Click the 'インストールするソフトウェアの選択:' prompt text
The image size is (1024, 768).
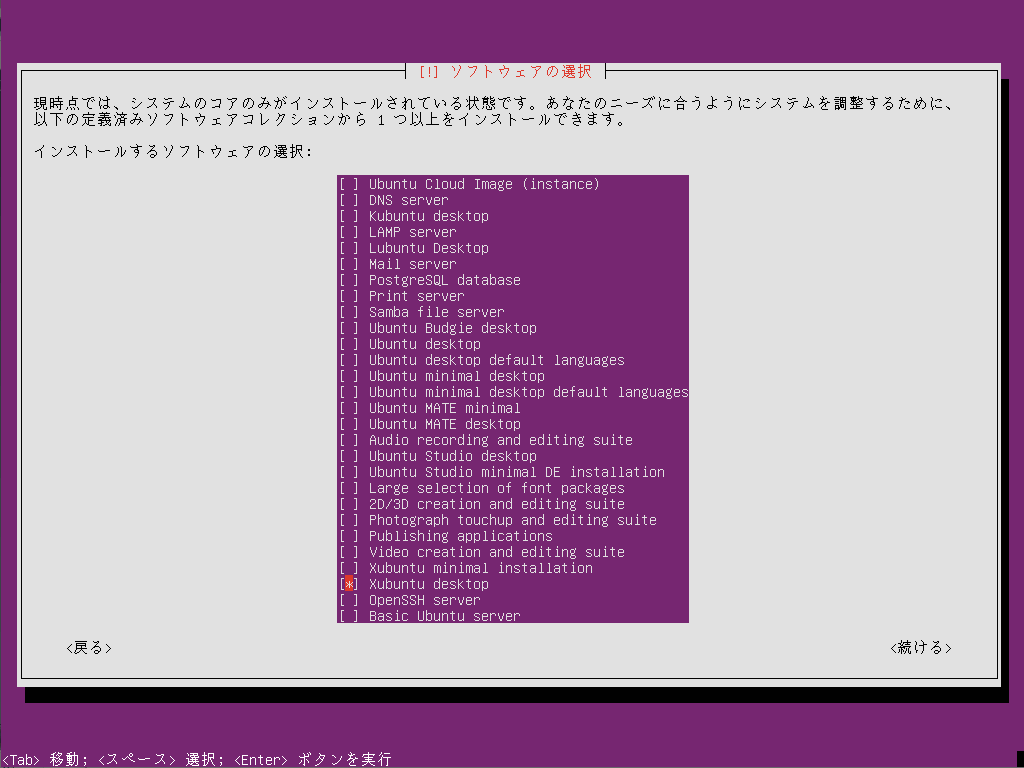[173, 152]
